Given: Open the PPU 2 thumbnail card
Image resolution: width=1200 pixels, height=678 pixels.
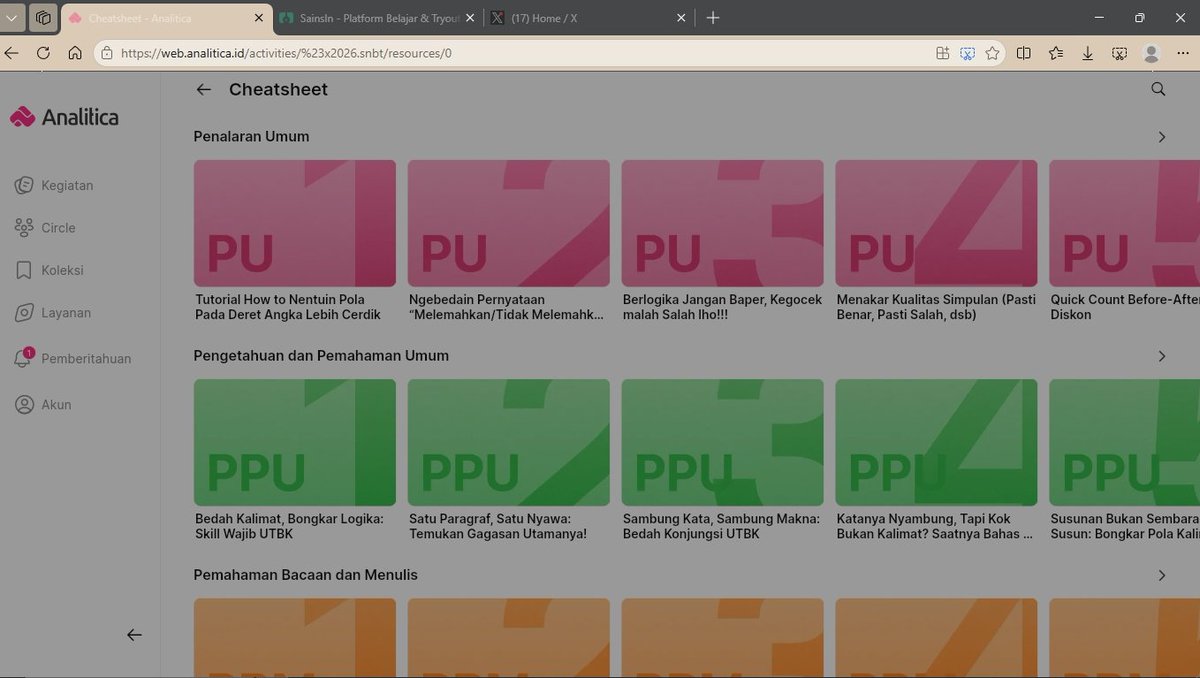Looking at the screenshot, I should point(509,442).
